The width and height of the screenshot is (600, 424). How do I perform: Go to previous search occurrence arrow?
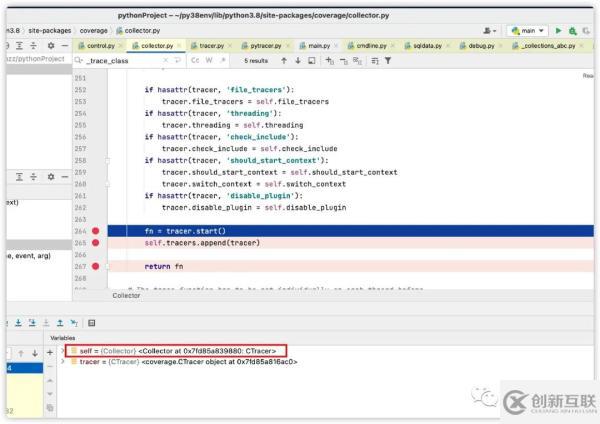283,60
